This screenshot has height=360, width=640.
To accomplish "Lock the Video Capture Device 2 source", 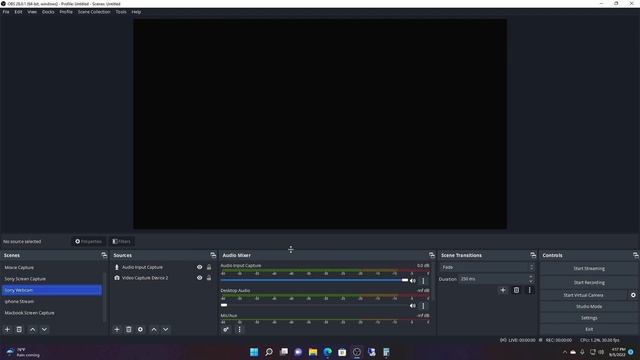I will [209, 278].
